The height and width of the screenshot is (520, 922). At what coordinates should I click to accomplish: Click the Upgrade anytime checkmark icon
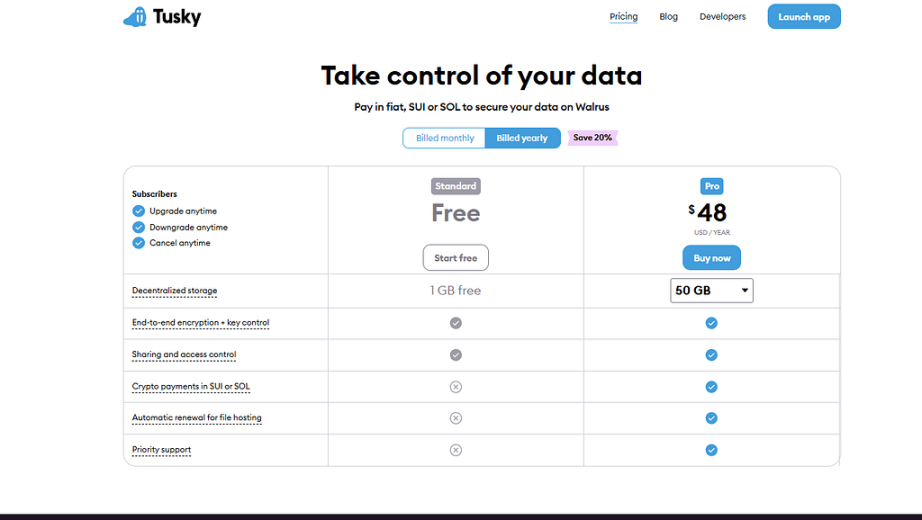(x=139, y=211)
